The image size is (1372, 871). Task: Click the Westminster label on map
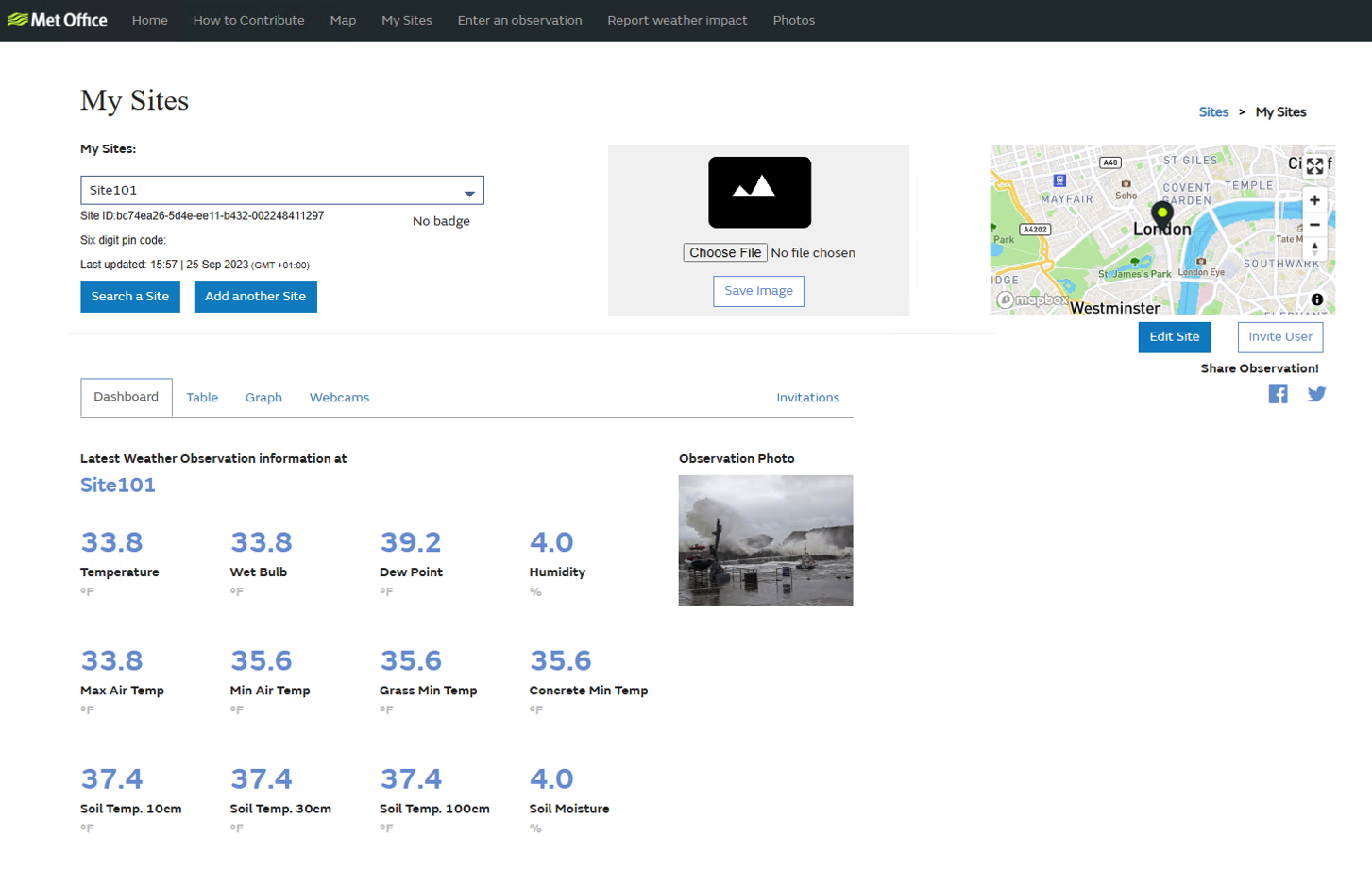[1114, 308]
